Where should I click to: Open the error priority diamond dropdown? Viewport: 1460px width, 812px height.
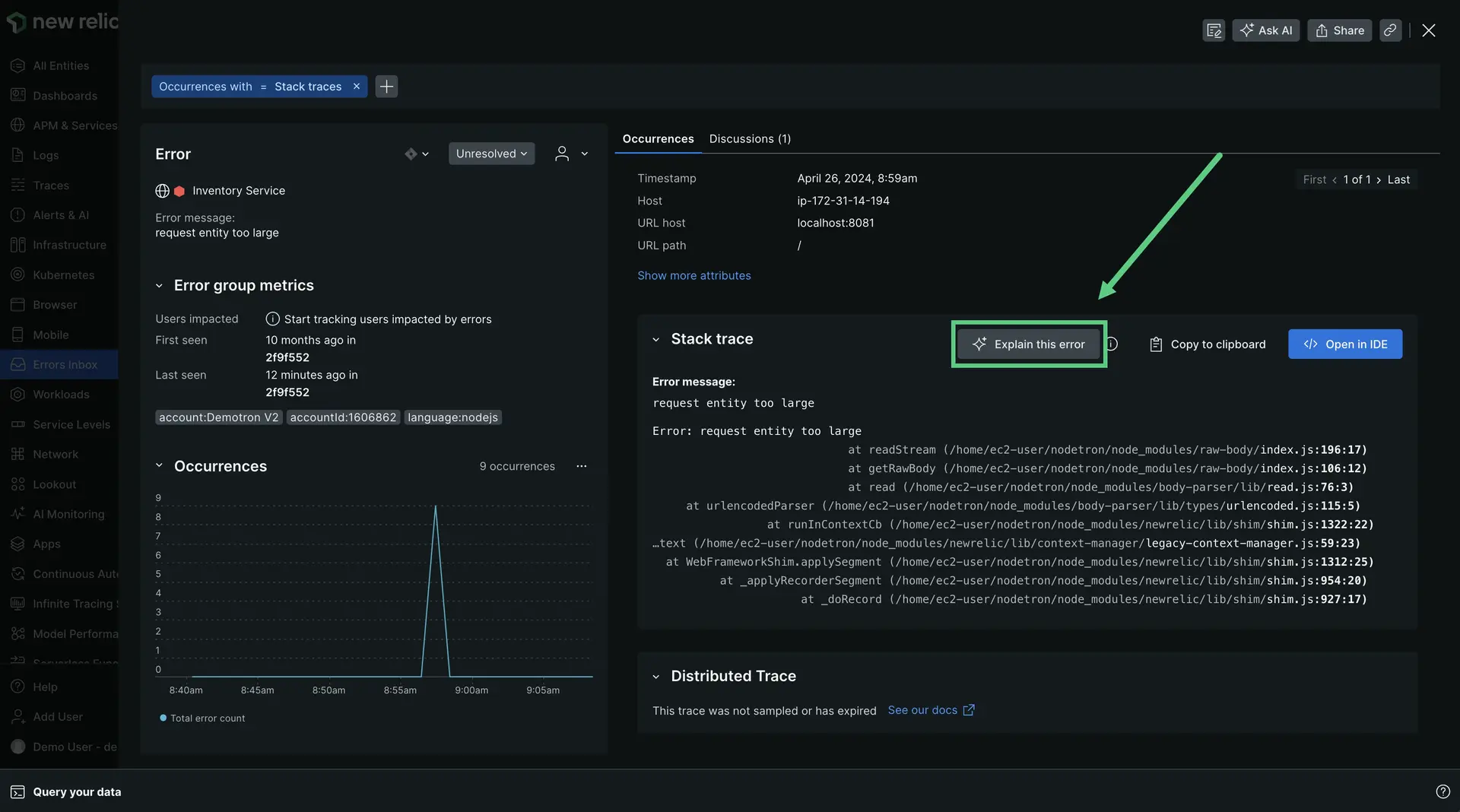point(416,154)
